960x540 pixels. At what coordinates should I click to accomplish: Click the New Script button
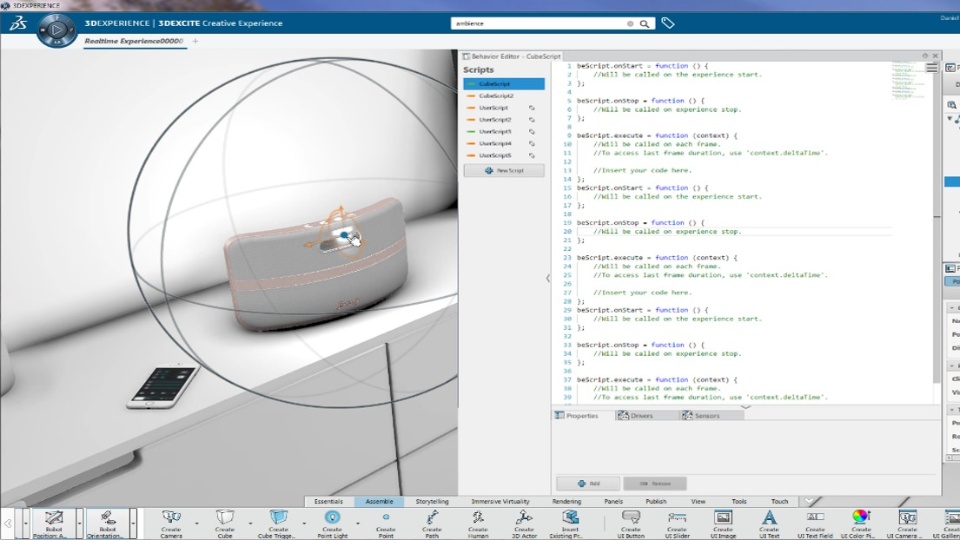(x=505, y=171)
